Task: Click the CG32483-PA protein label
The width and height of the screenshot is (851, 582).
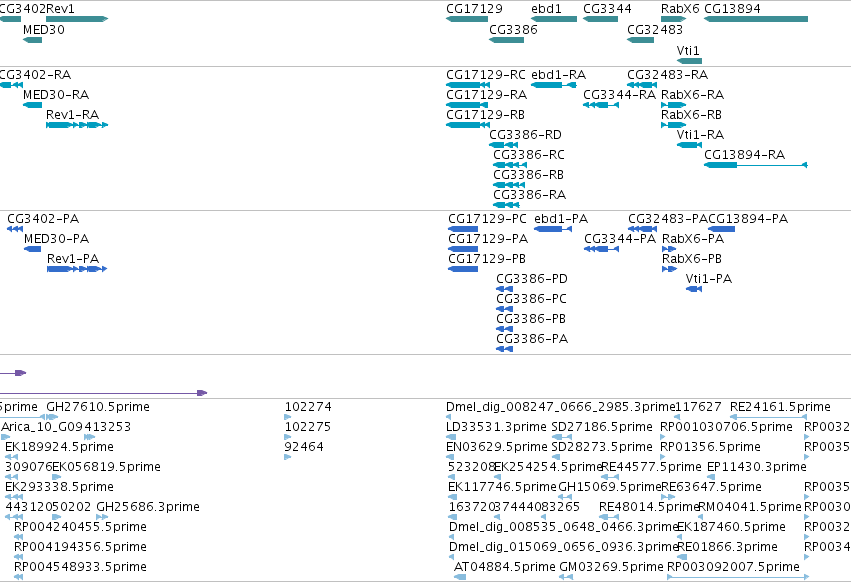Action: click(668, 219)
